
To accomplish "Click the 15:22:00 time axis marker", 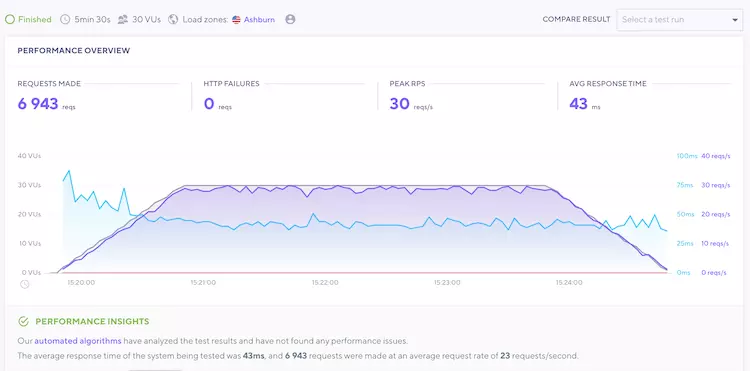I will pos(325,283).
